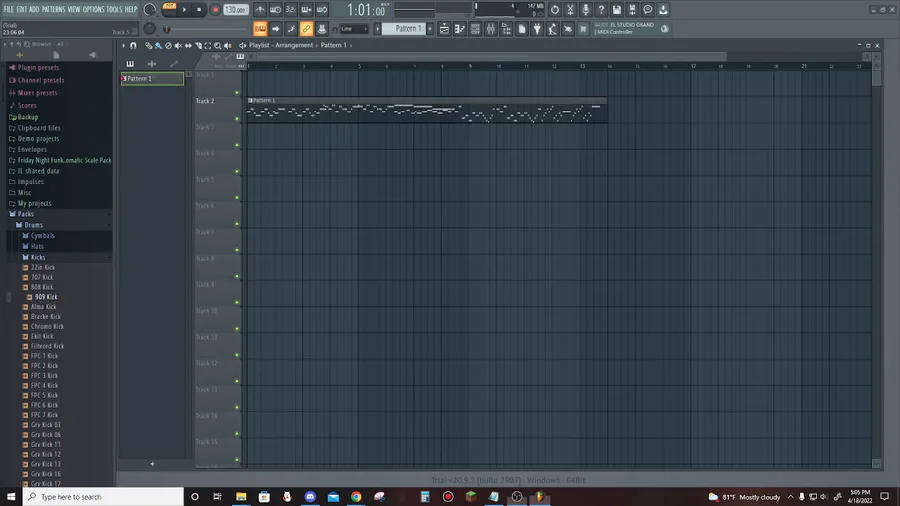
Task: Select the playlist zoom magnifier tool
Action: 218,45
